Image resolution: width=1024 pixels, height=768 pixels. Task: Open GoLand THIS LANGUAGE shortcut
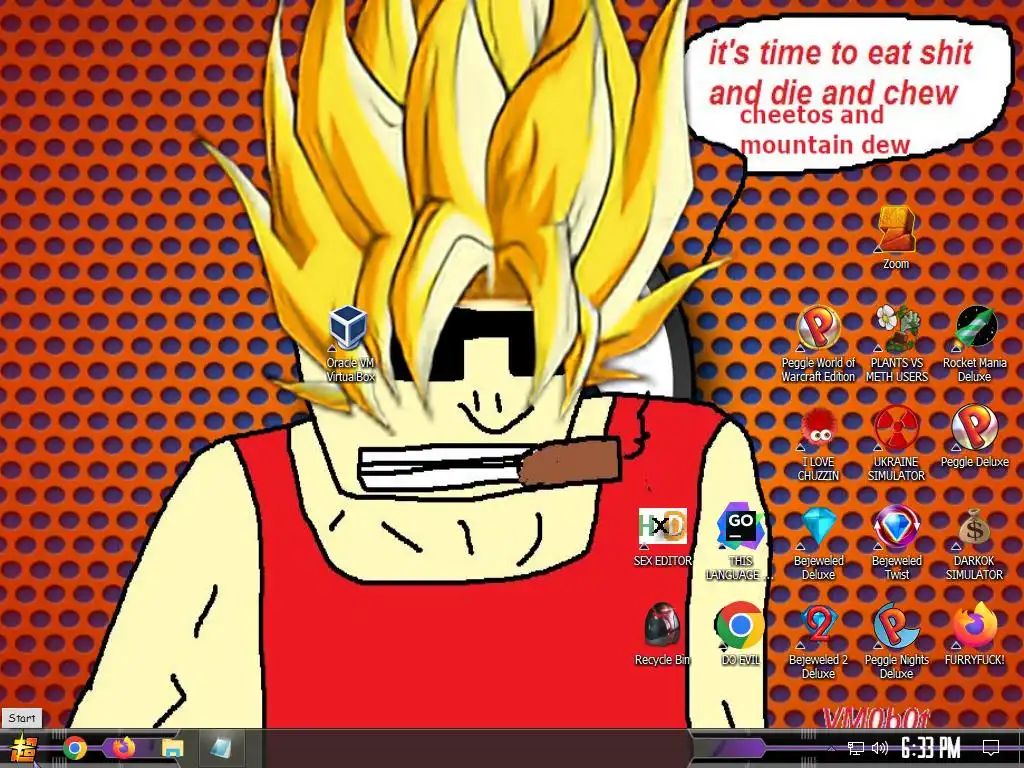[x=740, y=542]
